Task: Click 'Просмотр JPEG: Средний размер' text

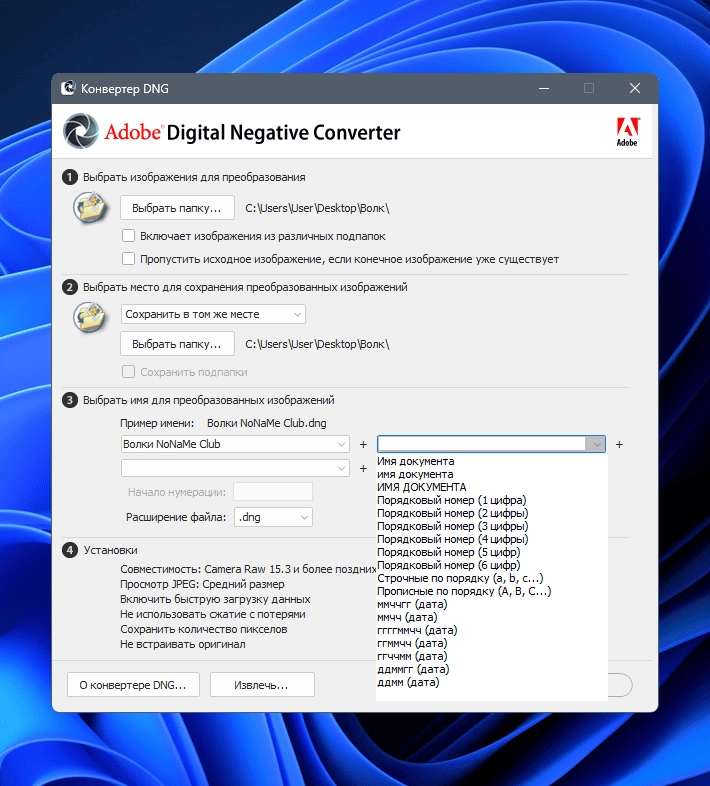Action: click(202, 584)
